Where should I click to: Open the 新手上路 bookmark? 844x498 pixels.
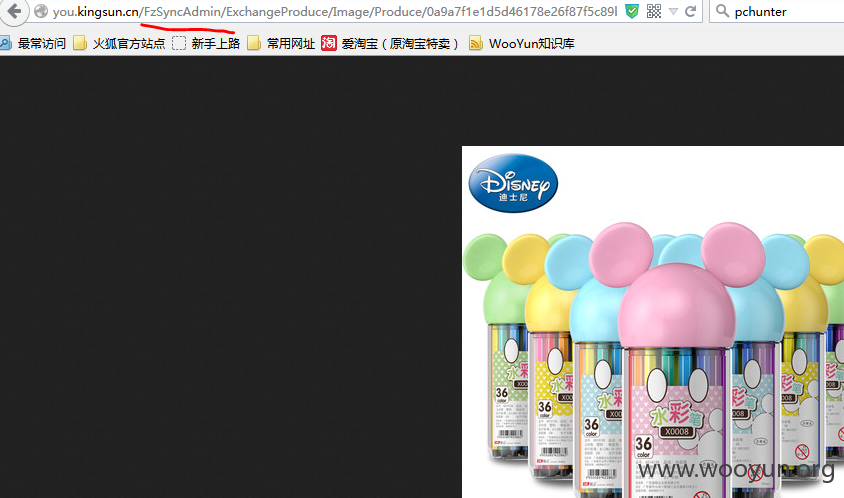click(x=206, y=43)
